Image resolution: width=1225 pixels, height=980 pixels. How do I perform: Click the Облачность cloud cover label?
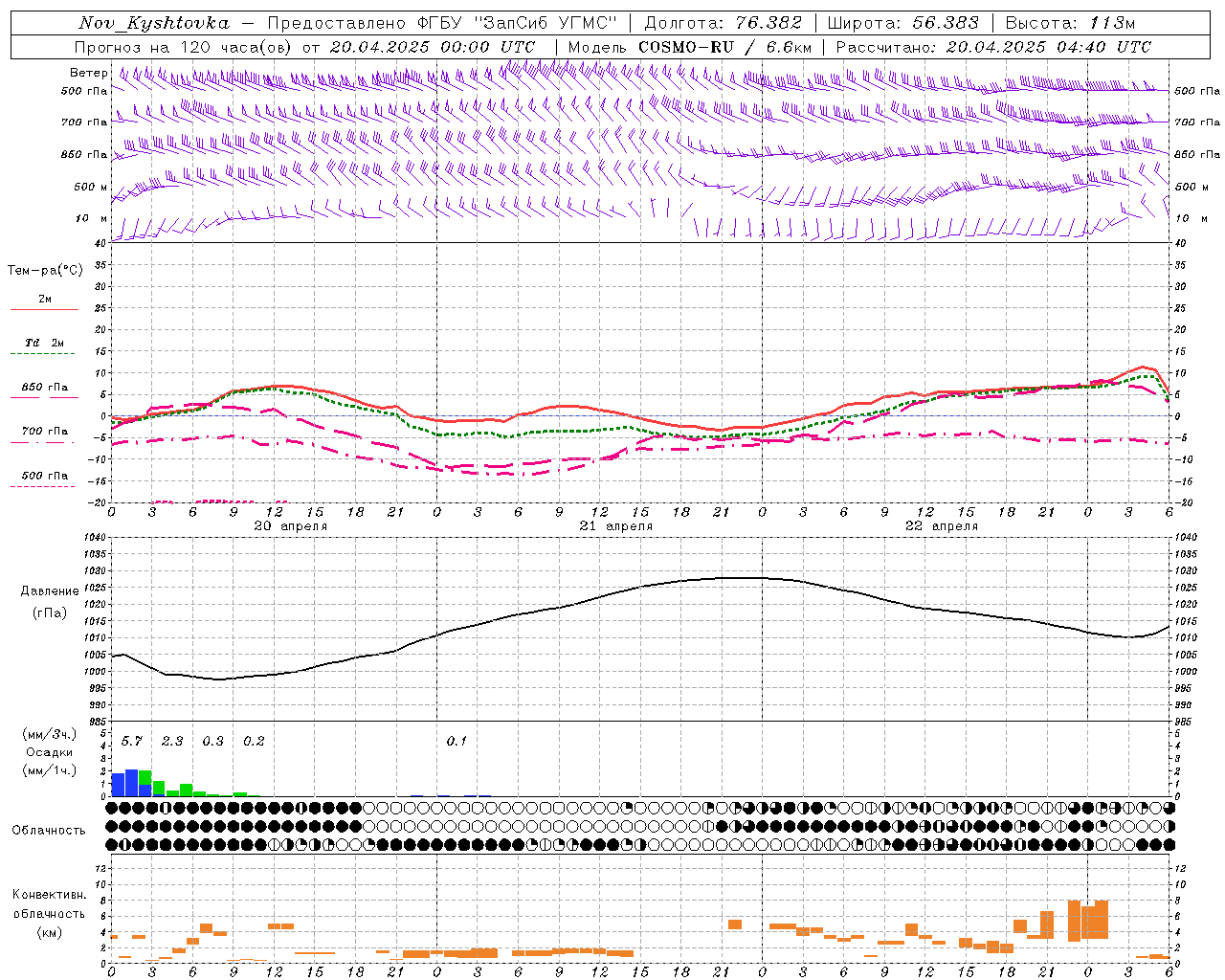pos(49,831)
